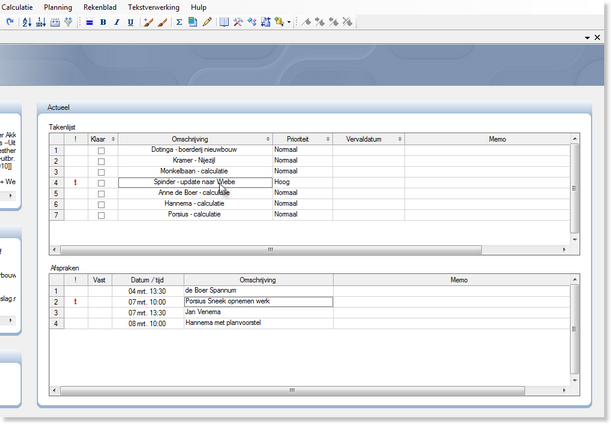Toggle italic formatting
611x424 pixels.
[x=117, y=23]
